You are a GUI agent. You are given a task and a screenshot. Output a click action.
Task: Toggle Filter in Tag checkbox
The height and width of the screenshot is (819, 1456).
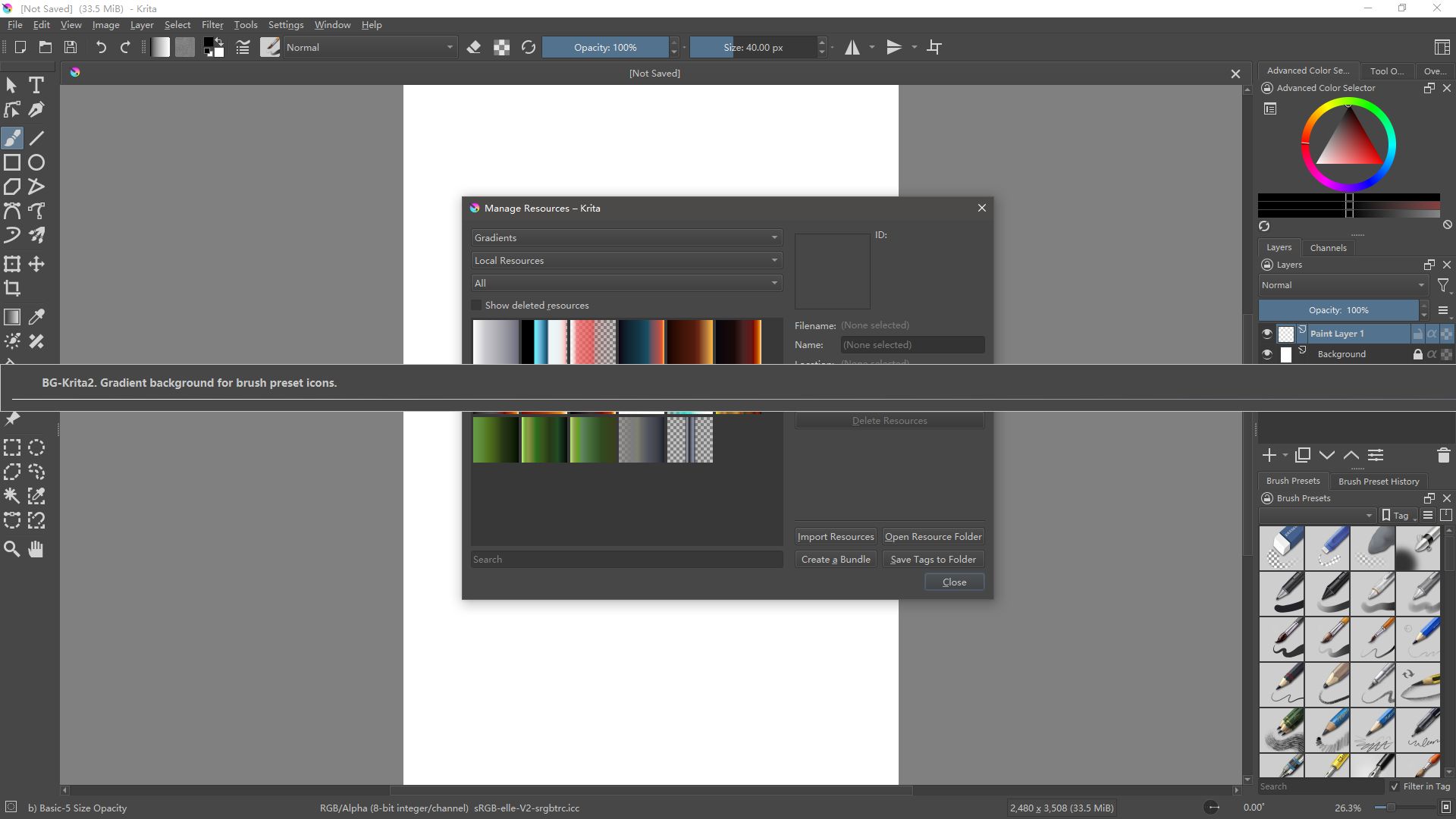(x=1395, y=786)
